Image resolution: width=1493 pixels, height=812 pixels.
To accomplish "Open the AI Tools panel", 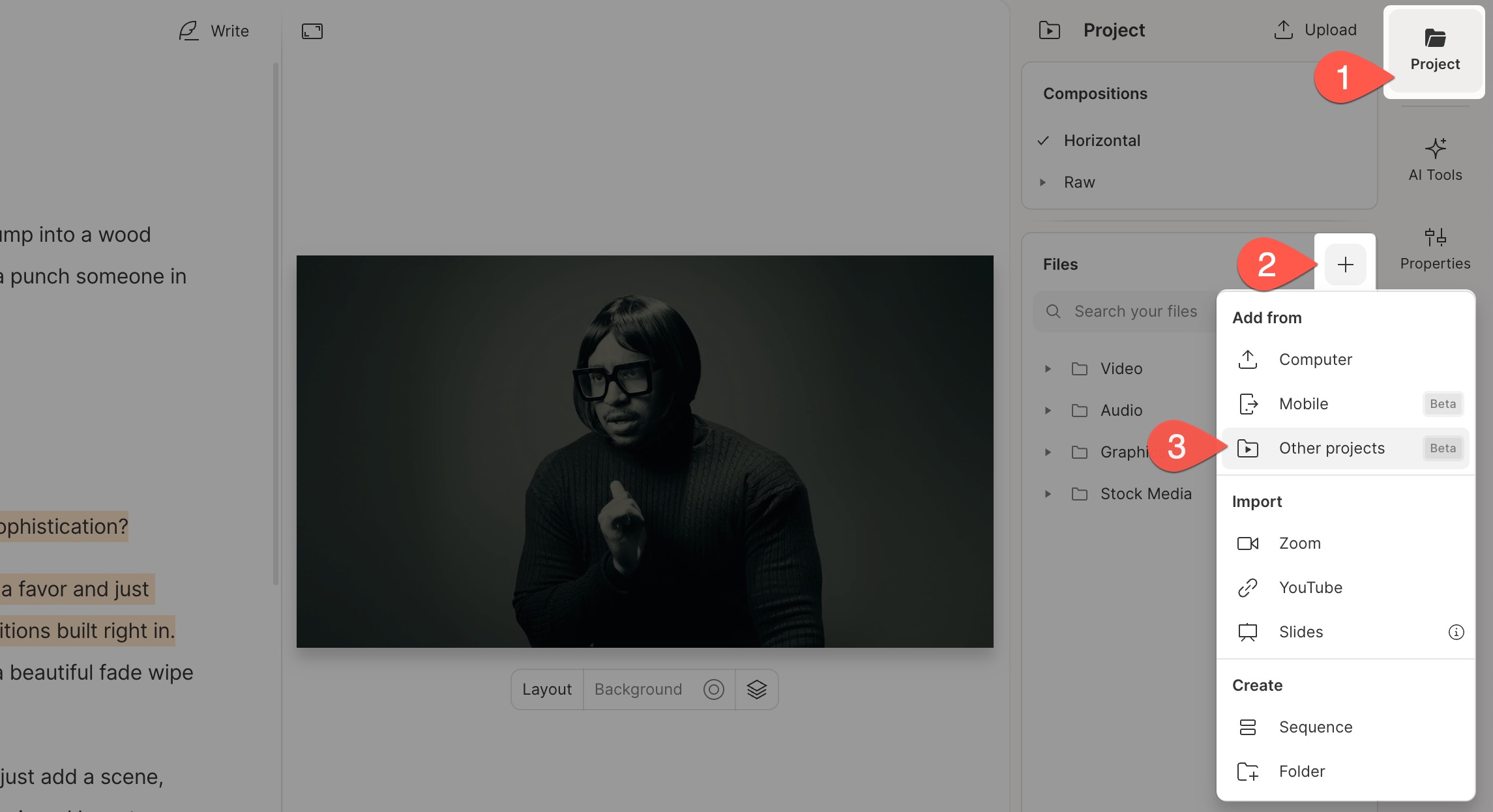I will [1434, 158].
